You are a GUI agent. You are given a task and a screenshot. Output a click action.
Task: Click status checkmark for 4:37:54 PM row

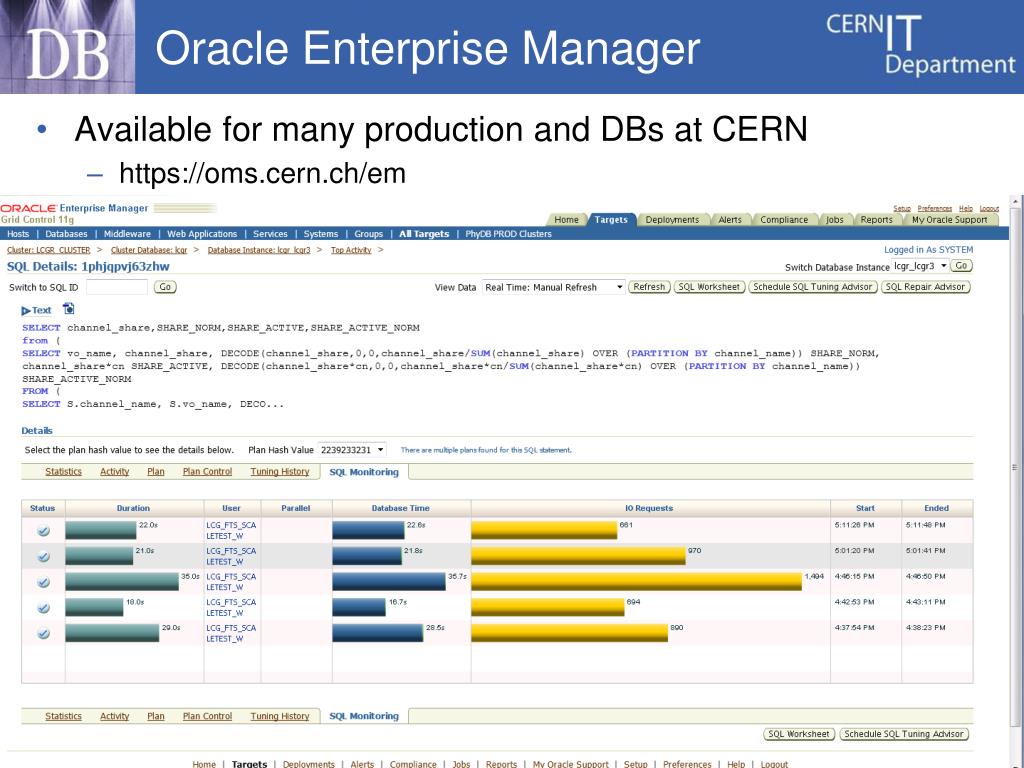[43, 633]
